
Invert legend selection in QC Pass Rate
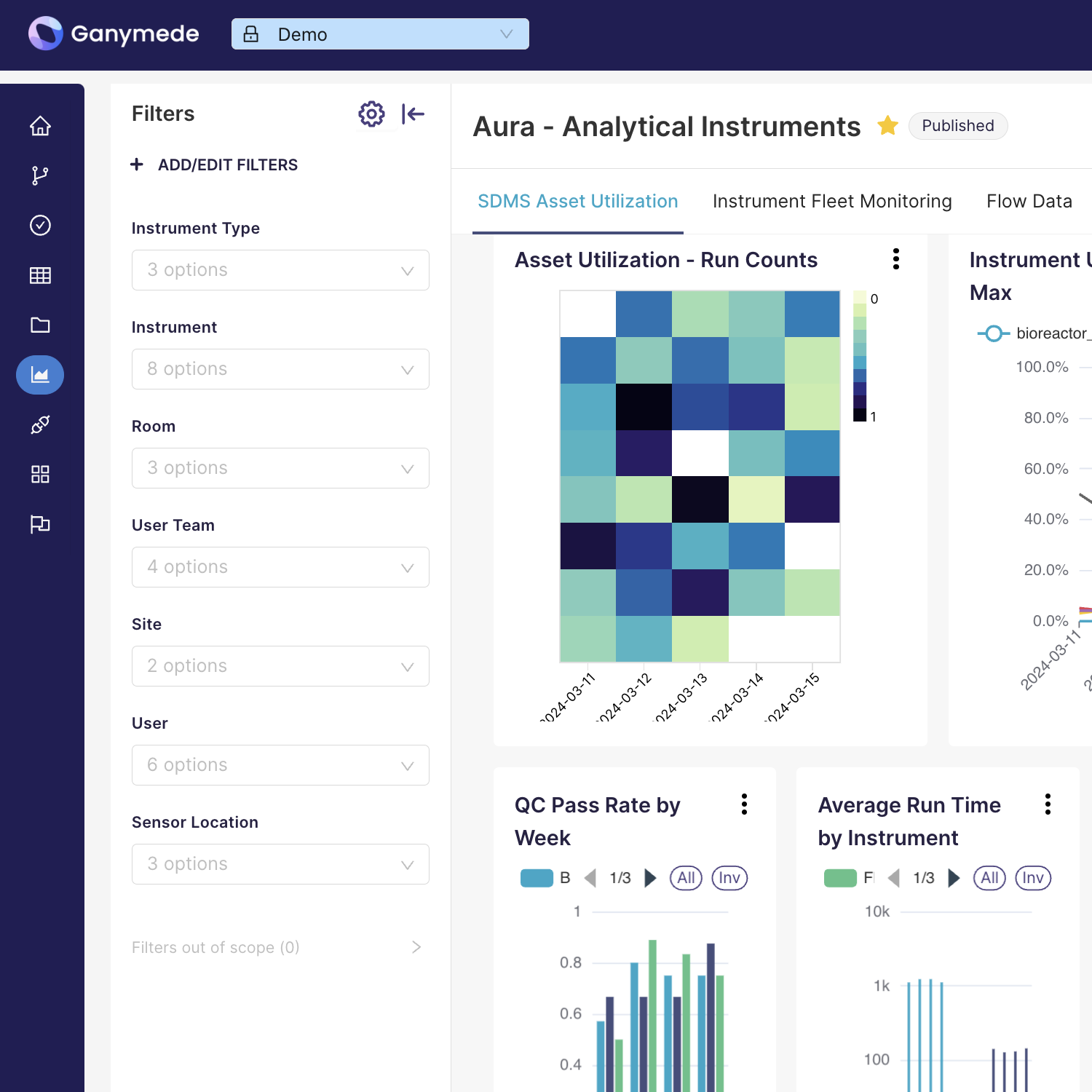(729, 878)
